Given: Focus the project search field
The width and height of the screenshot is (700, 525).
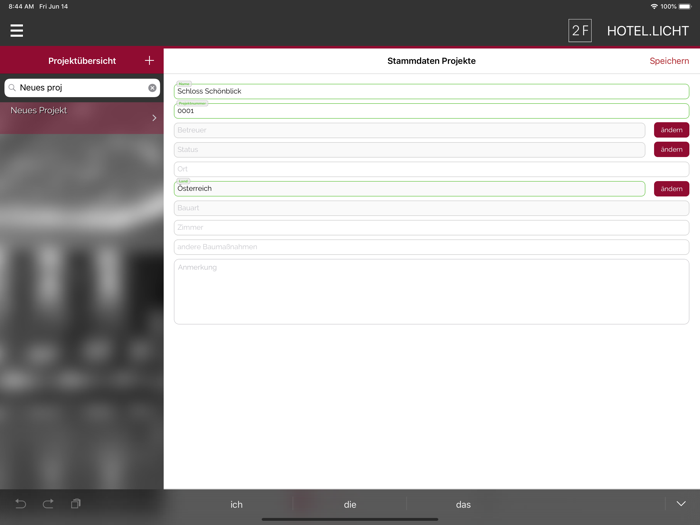Looking at the screenshot, I should pyautogui.click(x=82, y=88).
